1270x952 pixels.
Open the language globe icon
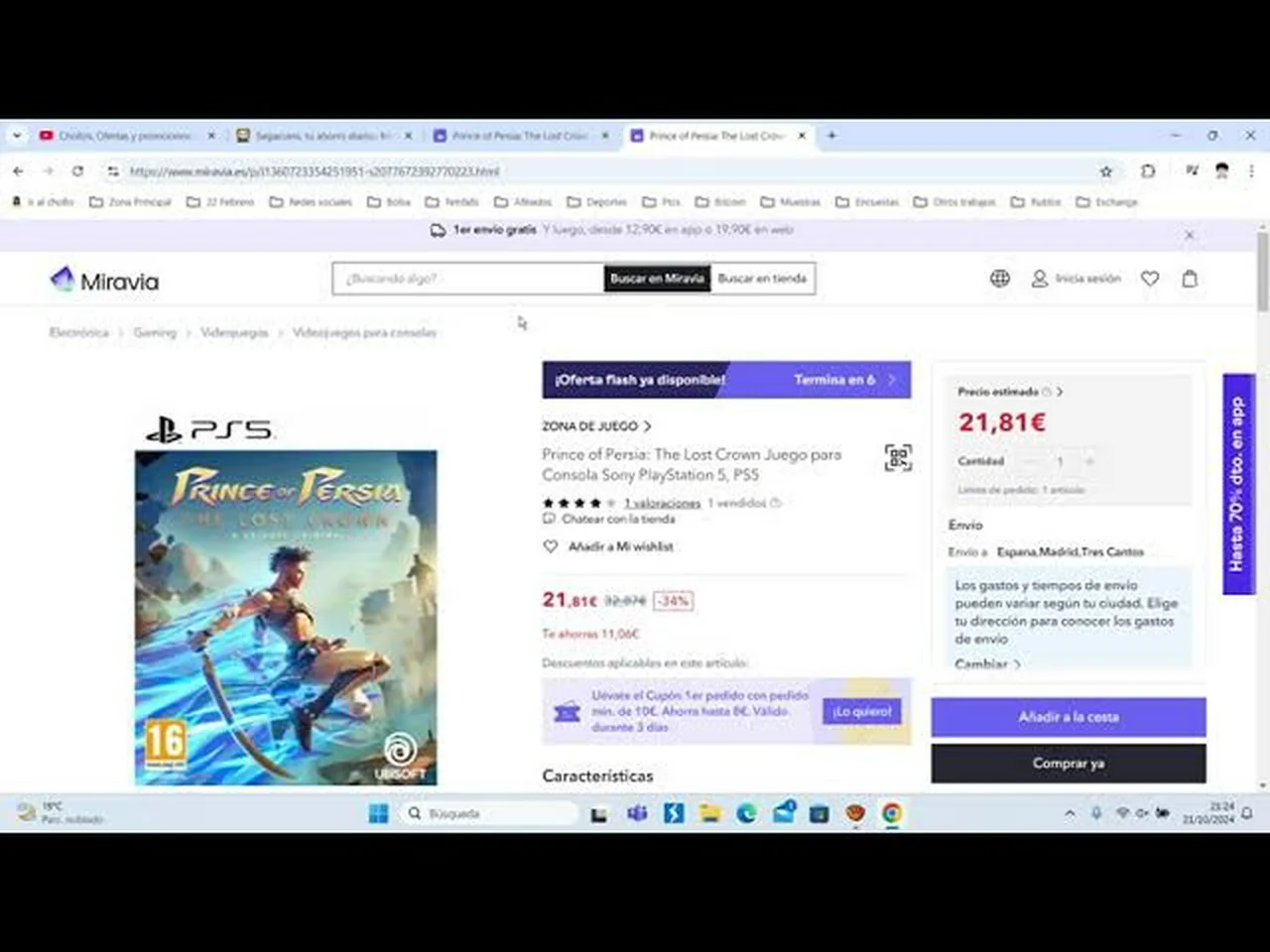1000,279
